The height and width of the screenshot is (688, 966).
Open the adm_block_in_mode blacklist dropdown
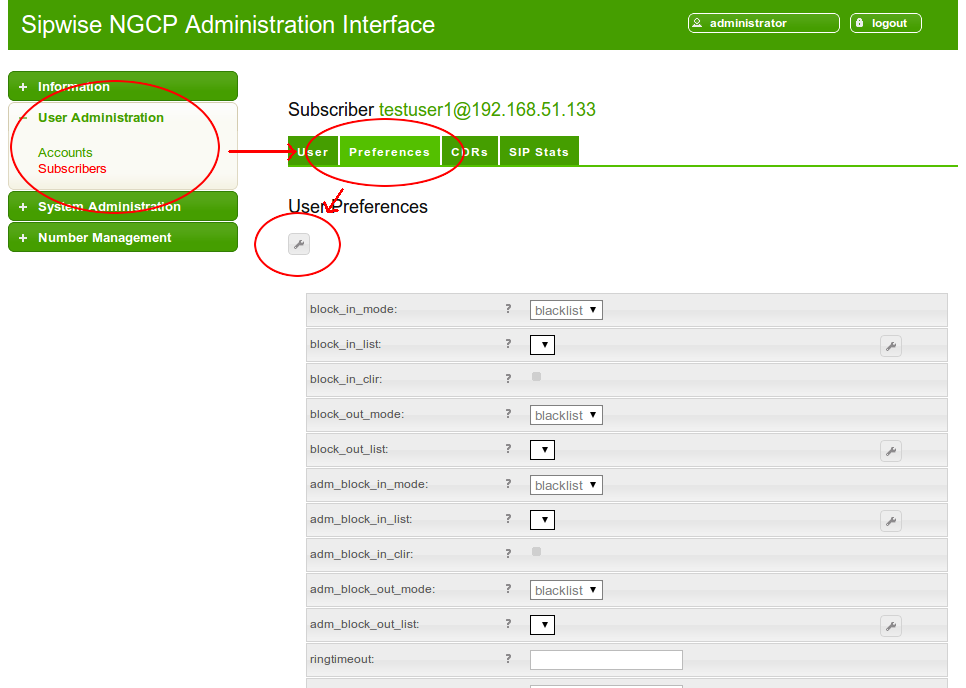tap(566, 485)
